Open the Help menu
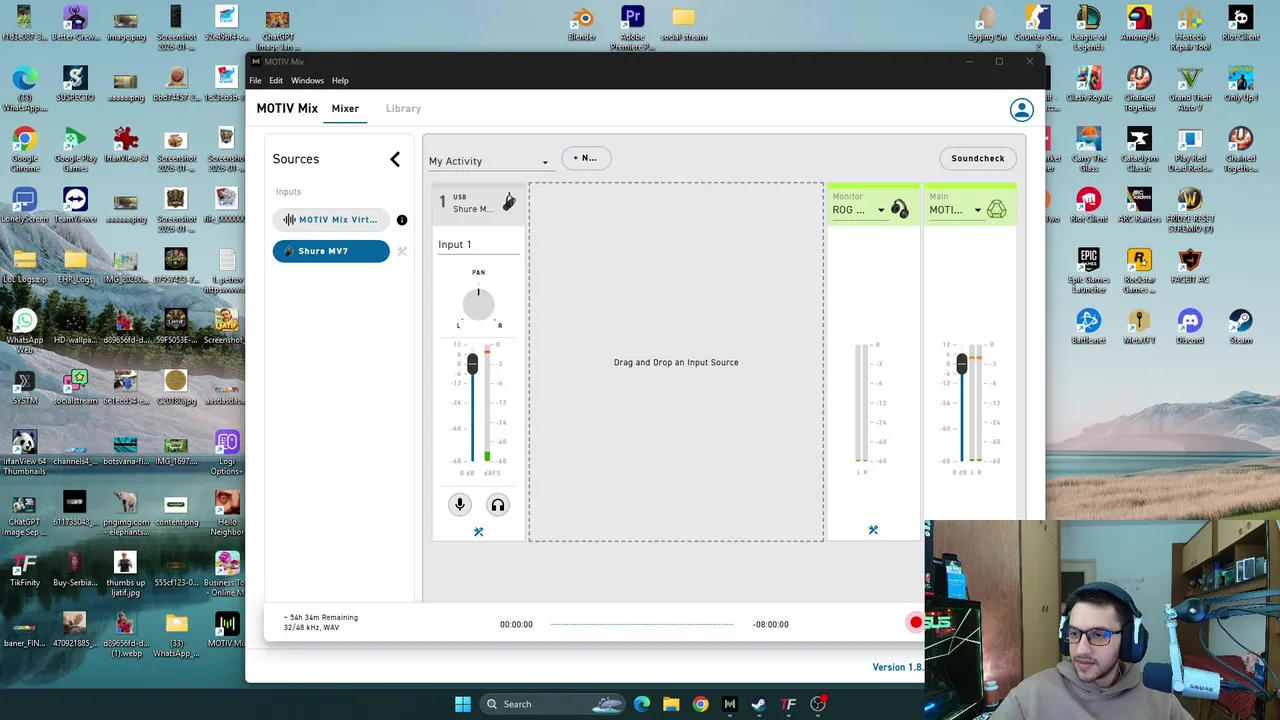The image size is (1280, 720). [340, 81]
